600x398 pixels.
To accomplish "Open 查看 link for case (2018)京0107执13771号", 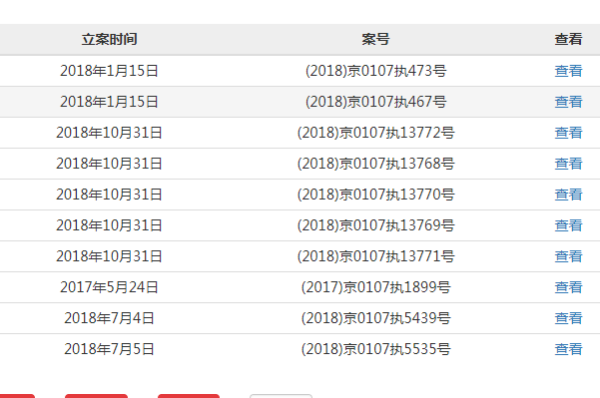I will [569, 256].
